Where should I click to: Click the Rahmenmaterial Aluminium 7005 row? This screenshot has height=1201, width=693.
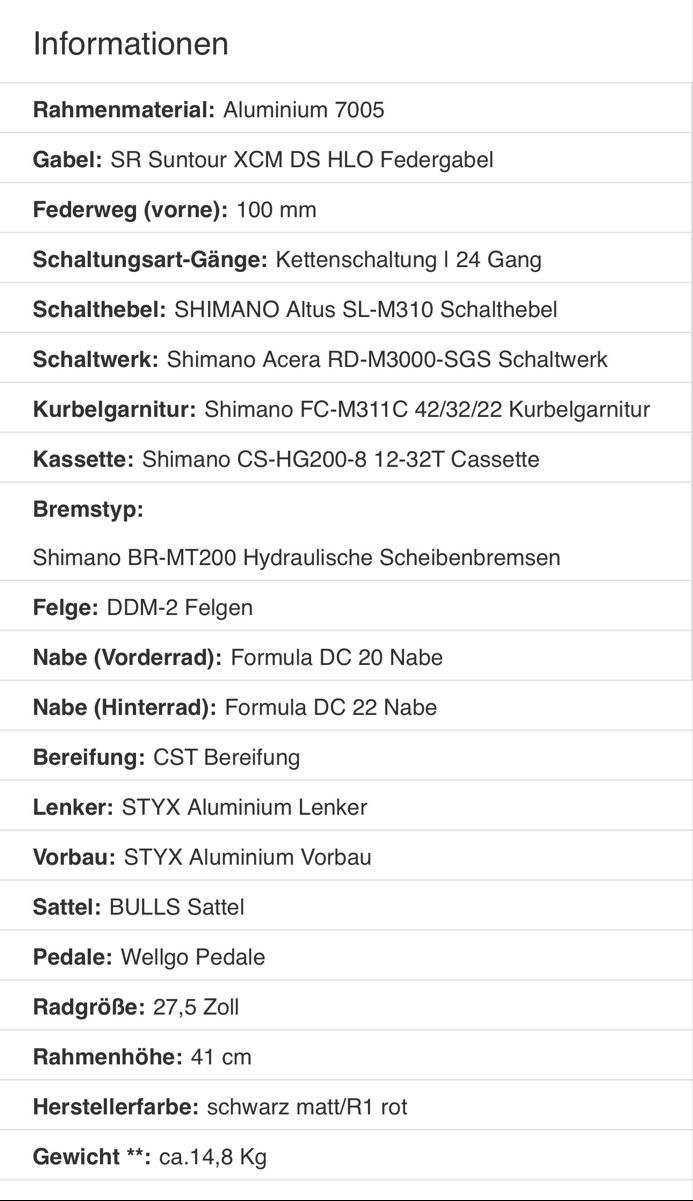(346, 109)
